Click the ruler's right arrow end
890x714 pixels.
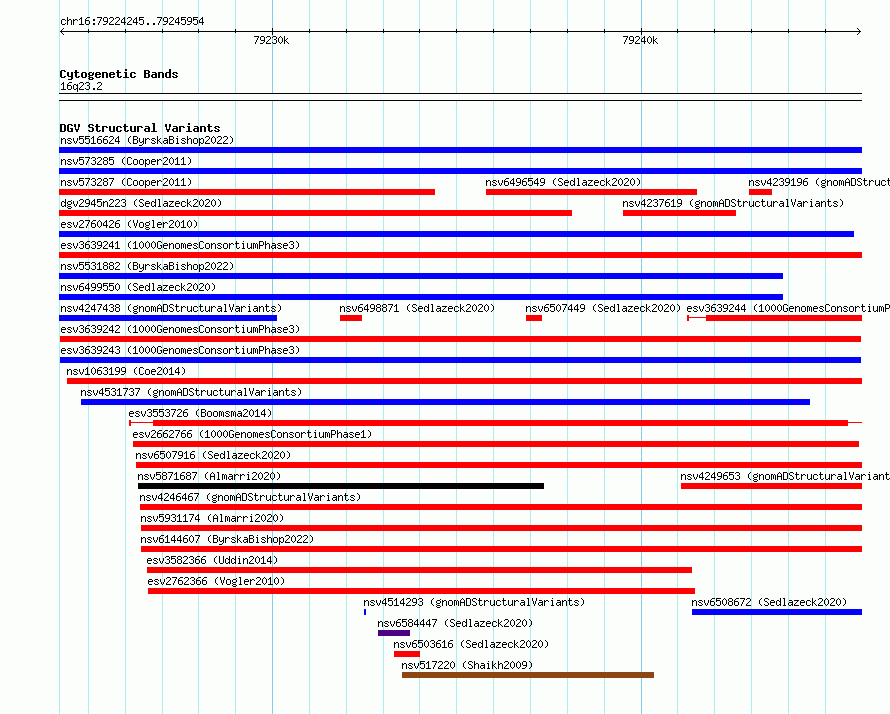click(x=859, y=31)
